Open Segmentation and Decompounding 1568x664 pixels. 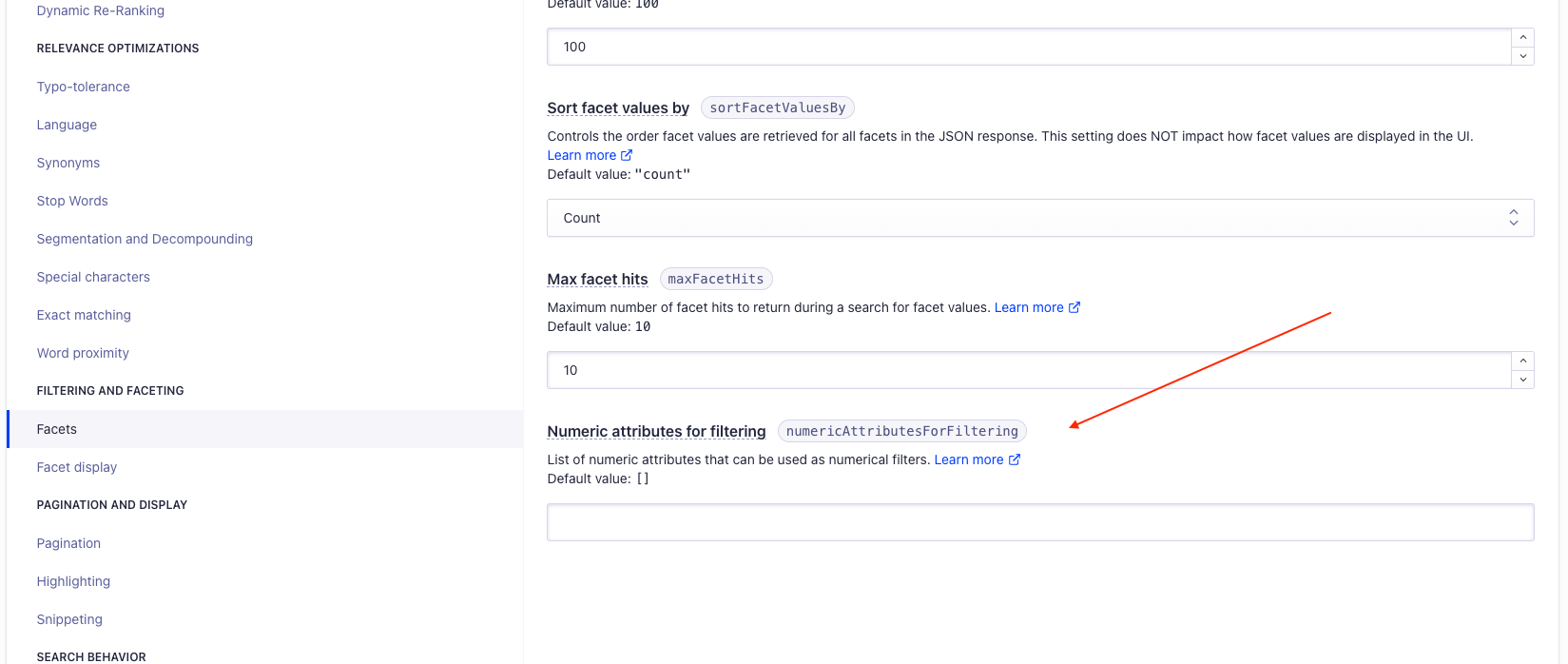click(x=145, y=239)
